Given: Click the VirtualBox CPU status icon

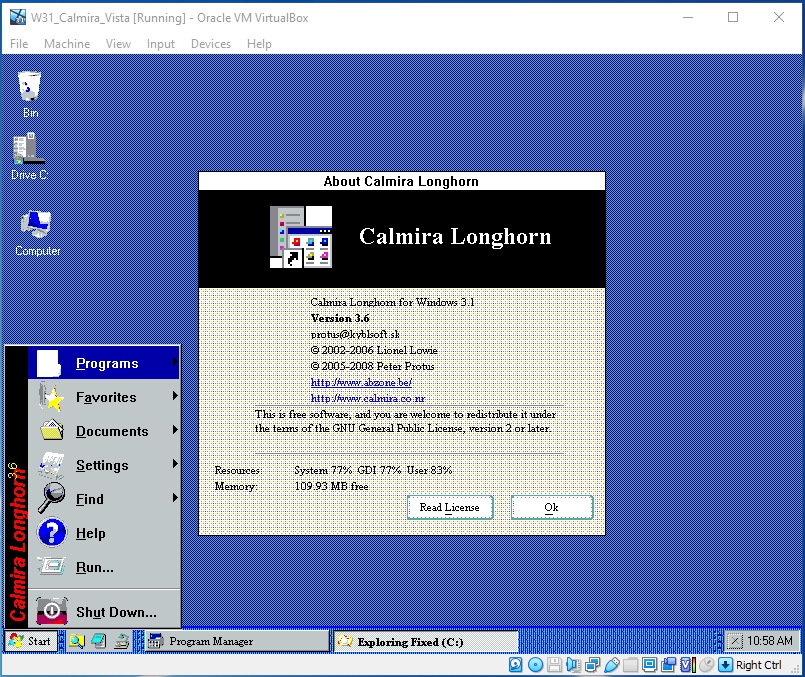Looking at the screenshot, I should point(687,665).
